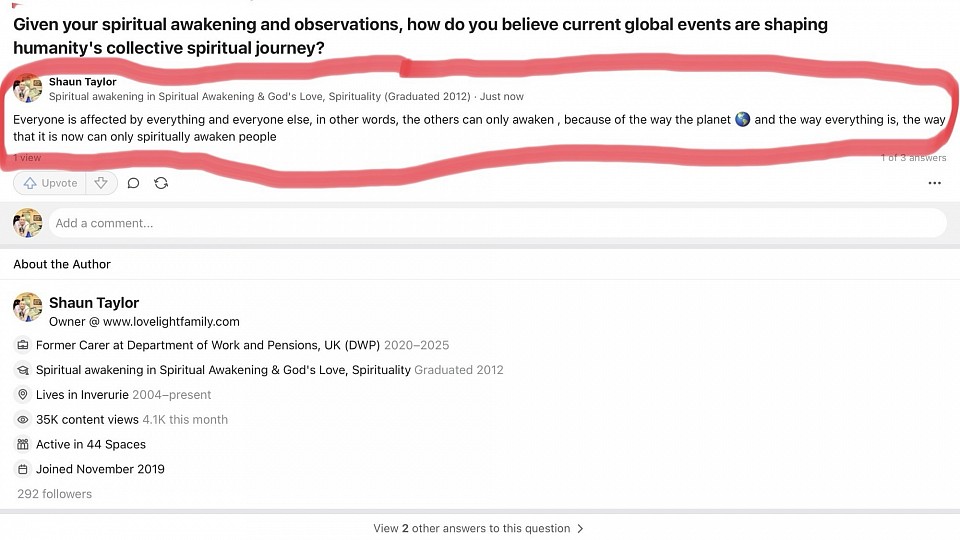Click the avatar beside the comment box
Viewport: 960px width, 540px height.
(x=27, y=223)
